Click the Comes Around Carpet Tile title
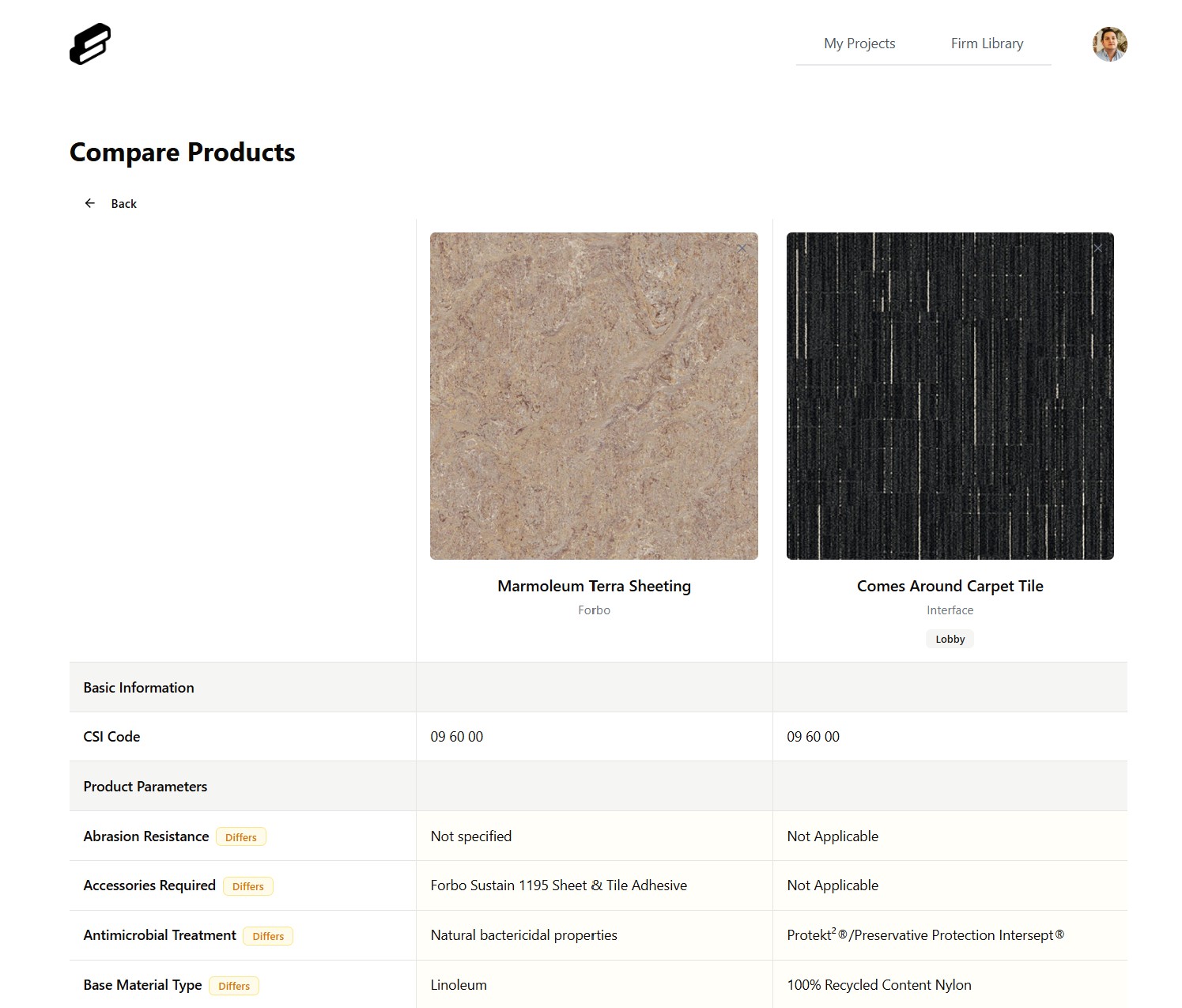Screen dimensions: 1182x1008 [x=950, y=586]
